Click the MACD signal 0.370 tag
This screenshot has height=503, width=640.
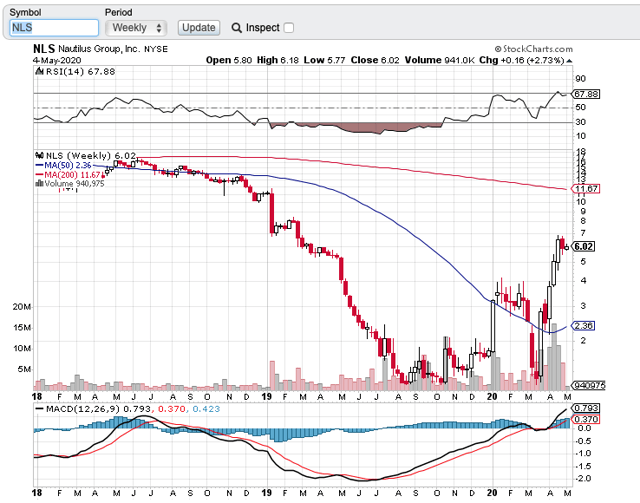click(x=586, y=419)
